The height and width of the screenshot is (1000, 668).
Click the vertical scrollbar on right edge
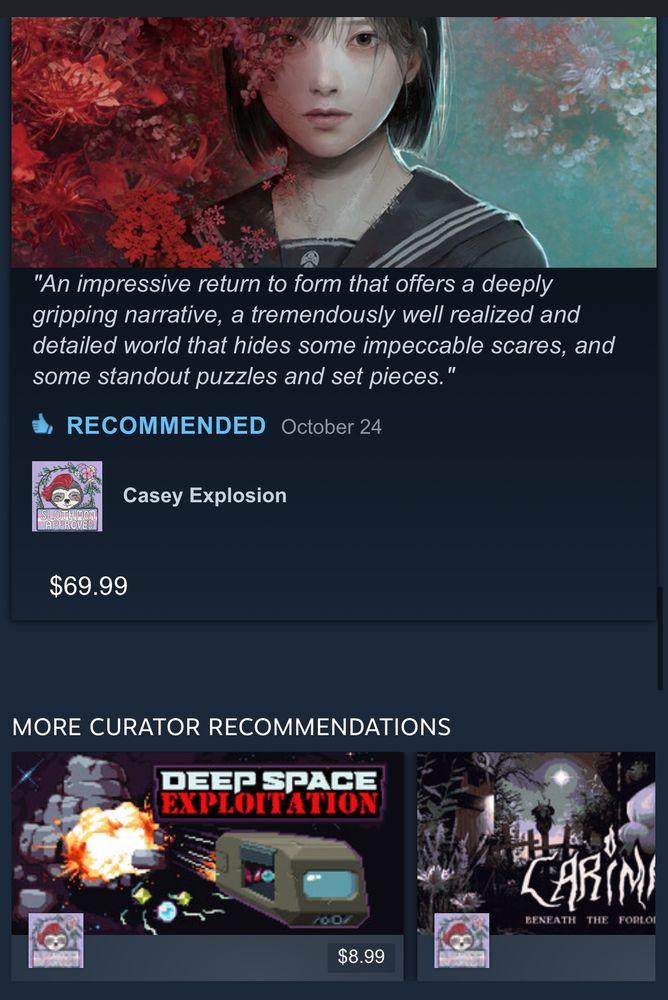(660, 638)
